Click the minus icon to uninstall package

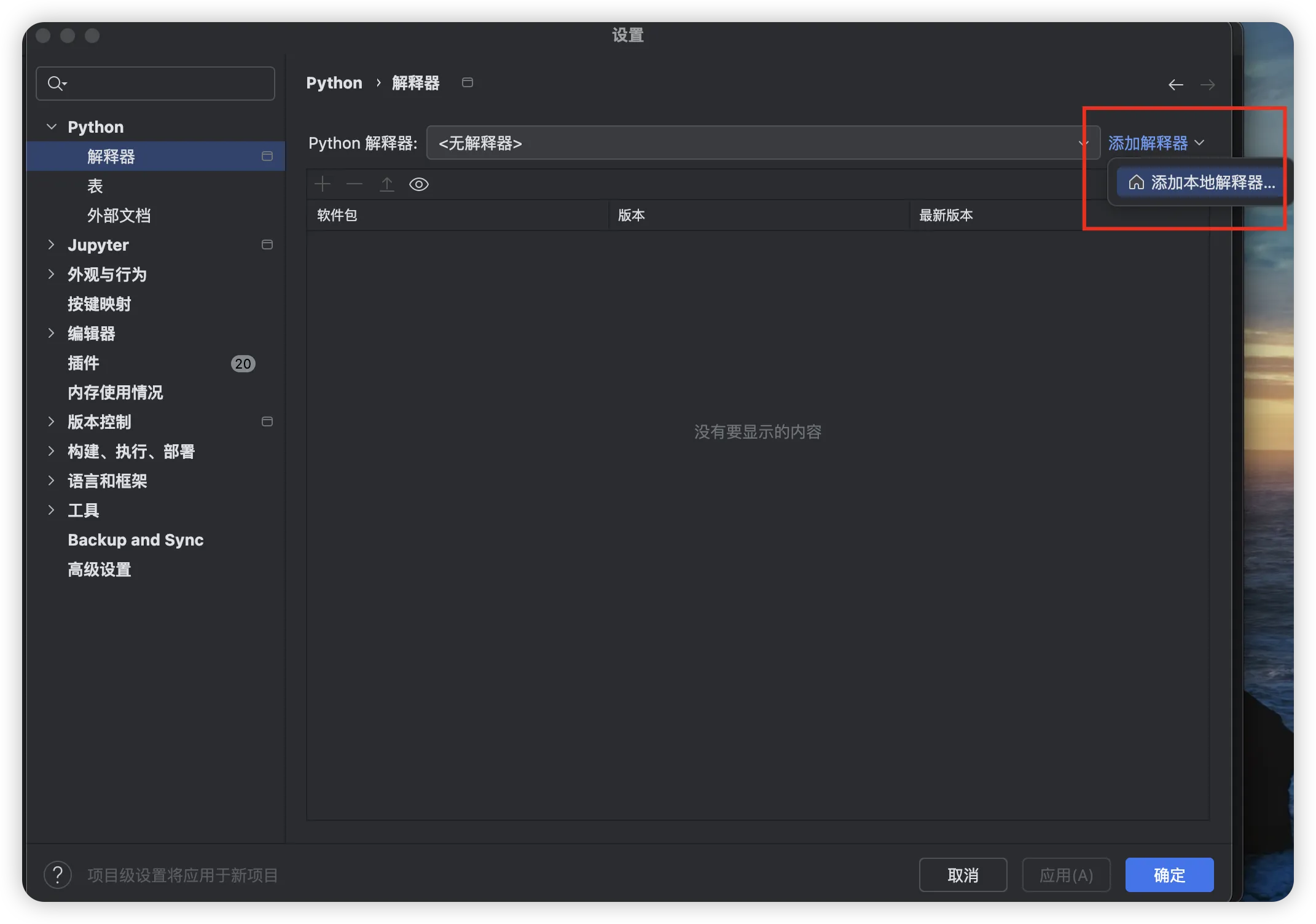[x=354, y=184]
